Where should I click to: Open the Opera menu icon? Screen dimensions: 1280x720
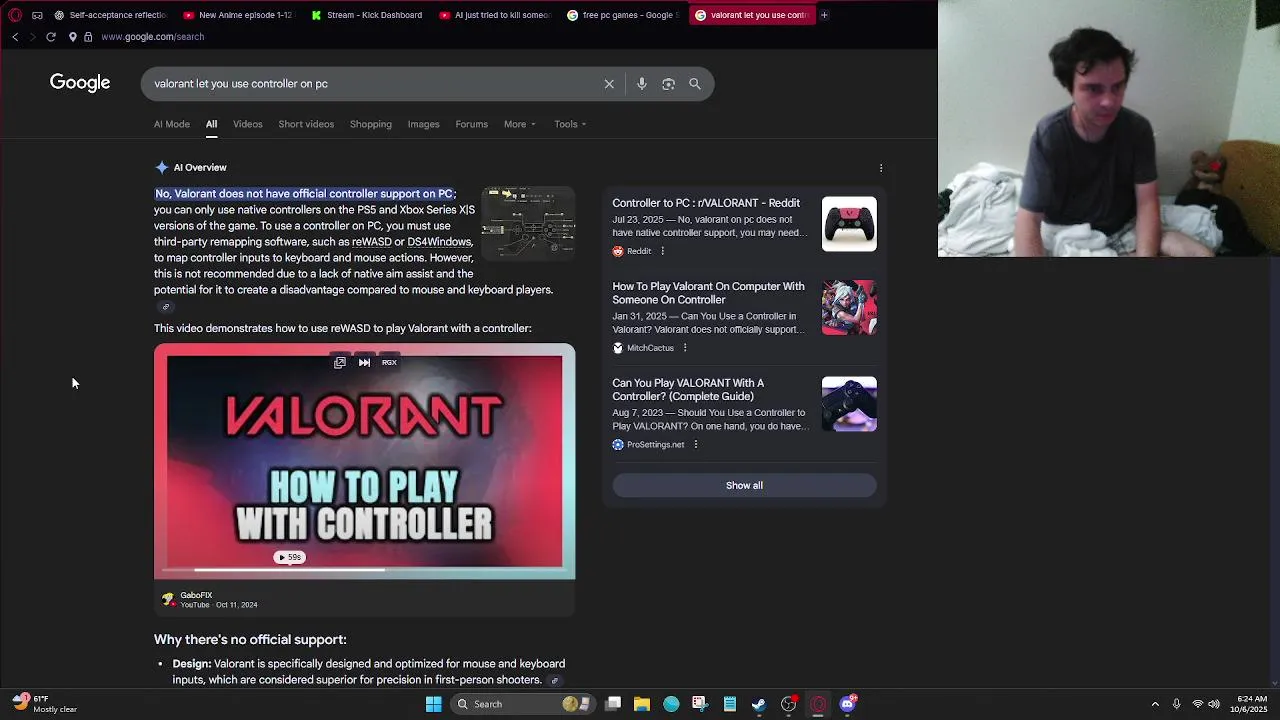point(15,15)
